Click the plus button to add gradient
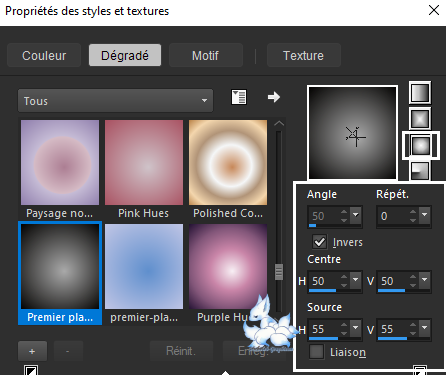The width and height of the screenshot is (446, 375). (32, 351)
